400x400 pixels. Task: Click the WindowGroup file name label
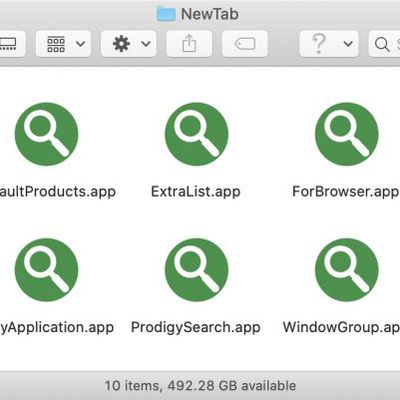click(341, 327)
